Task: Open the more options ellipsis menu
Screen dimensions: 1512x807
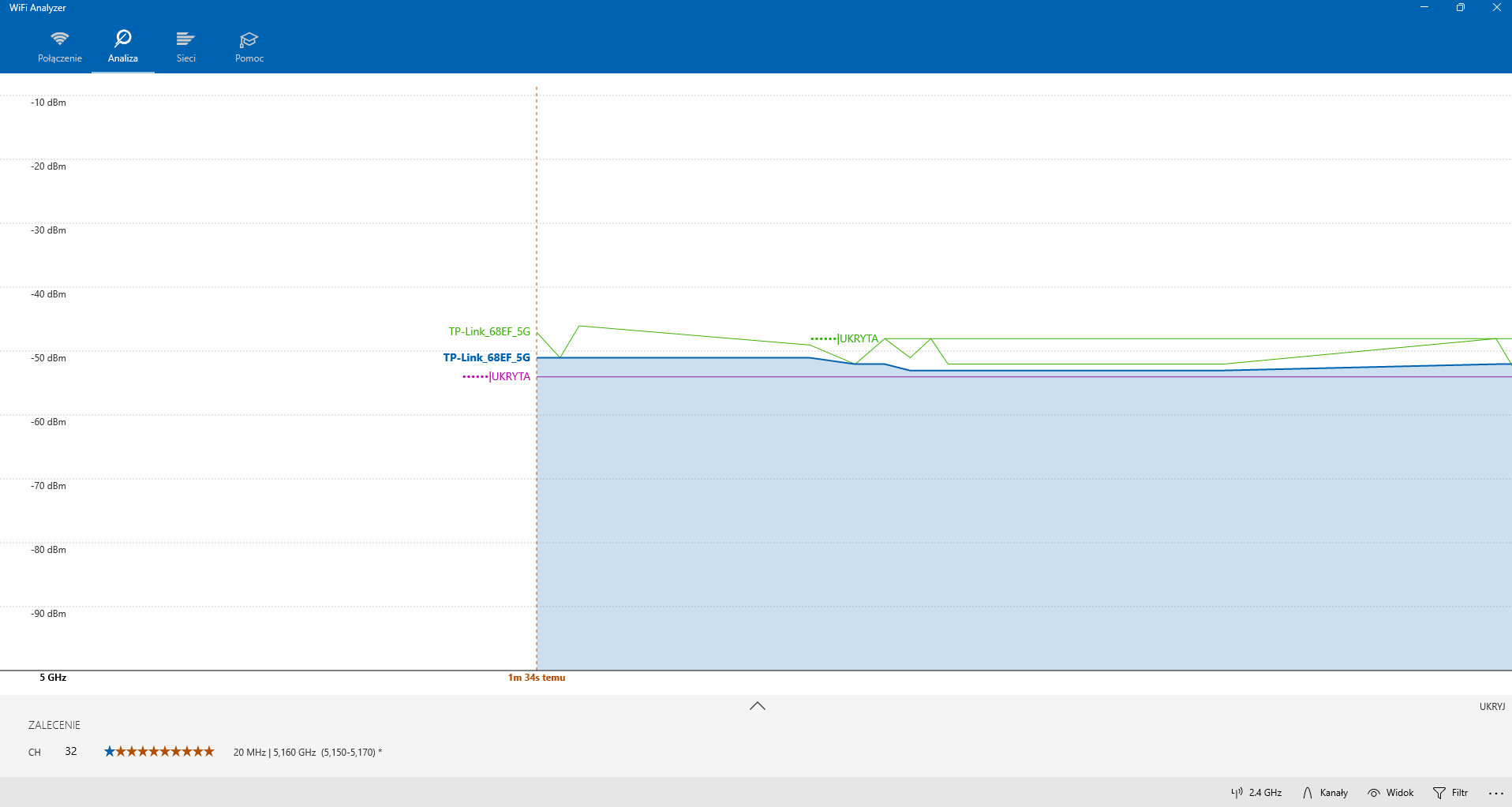Action: pos(1496,793)
